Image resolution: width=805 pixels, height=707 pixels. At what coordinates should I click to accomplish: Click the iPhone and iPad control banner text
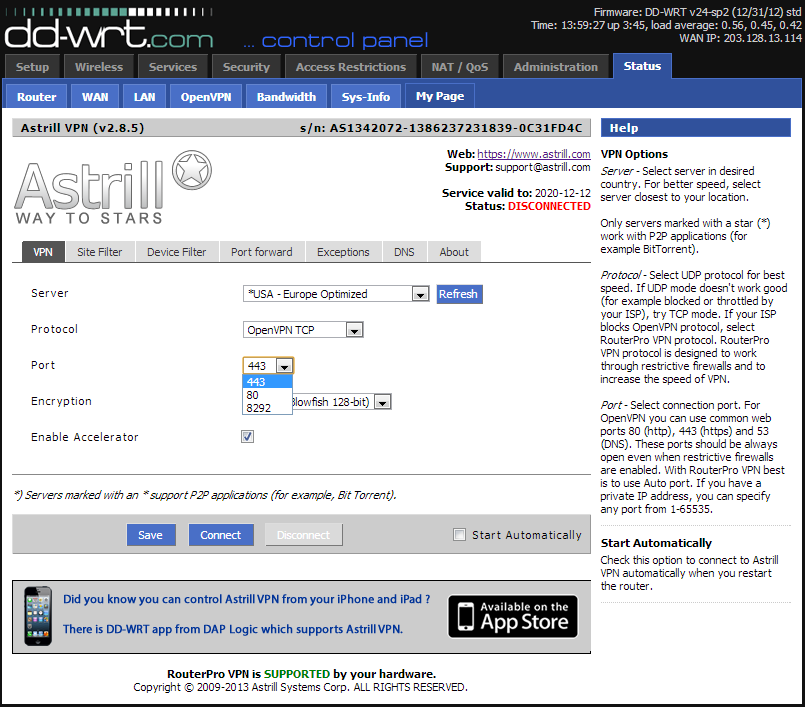tap(246, 599)
